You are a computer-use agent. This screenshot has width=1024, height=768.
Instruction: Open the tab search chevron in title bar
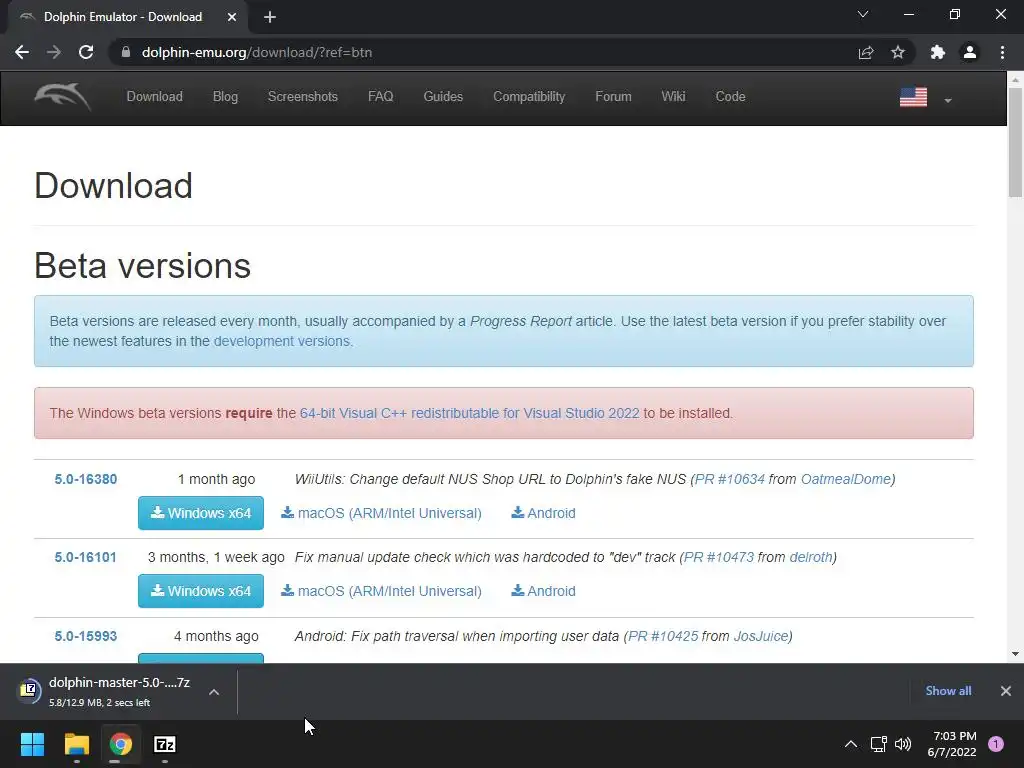(x=863, y=14)
